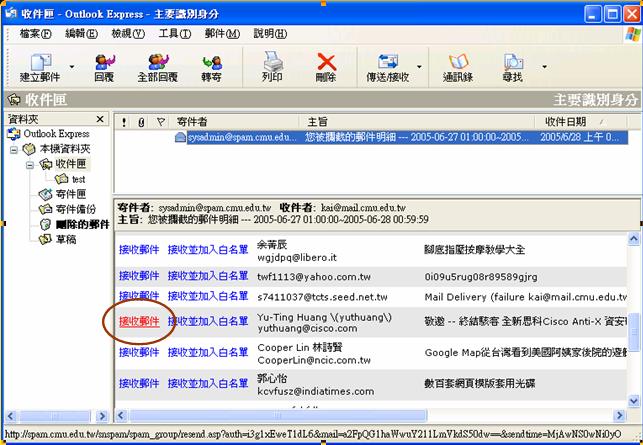Click preview pane horizontal scroll left arrow
Viewport: 643px width, 445px height.
point(121,415)
